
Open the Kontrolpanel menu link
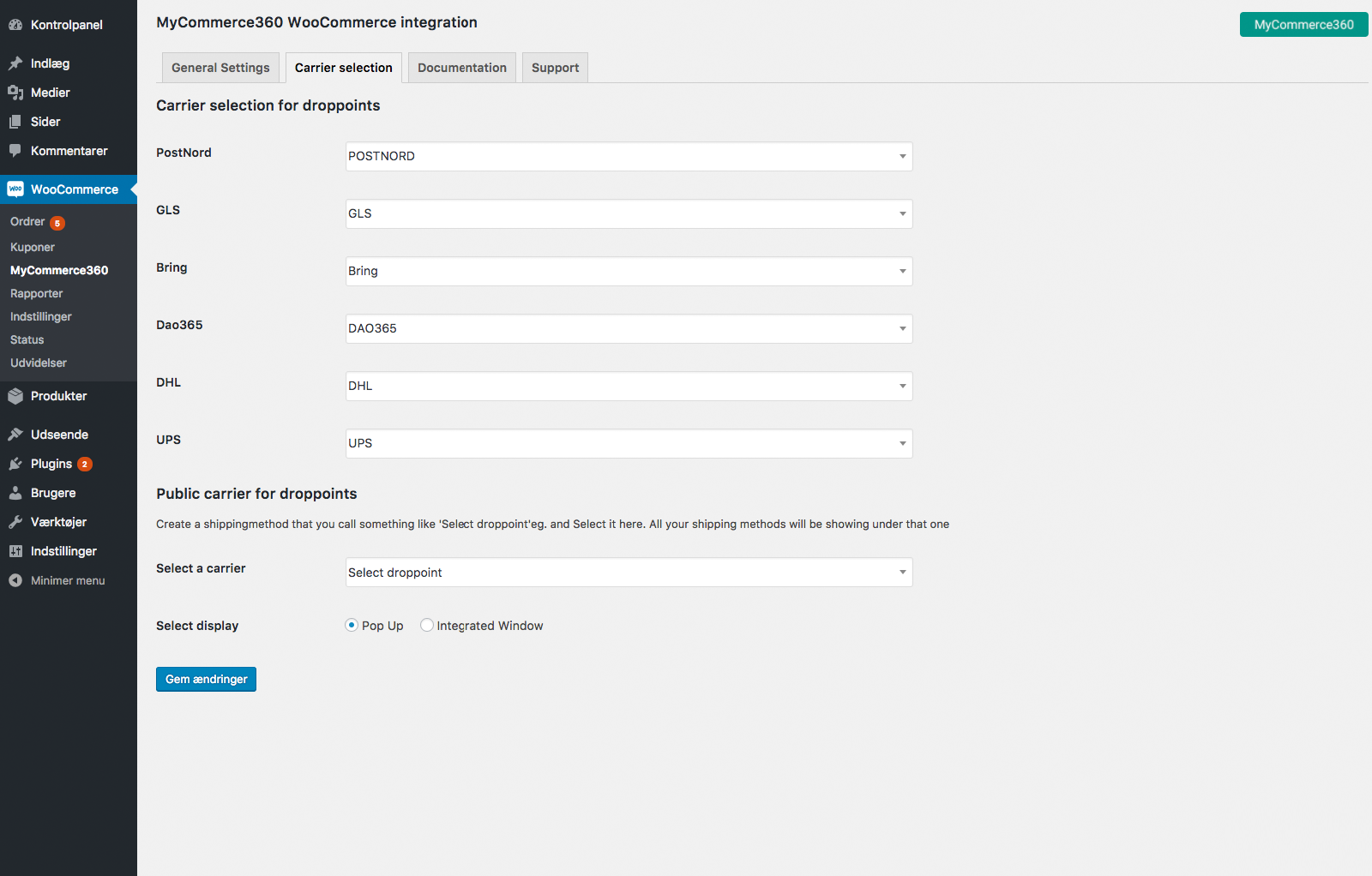tap(69, 25)
